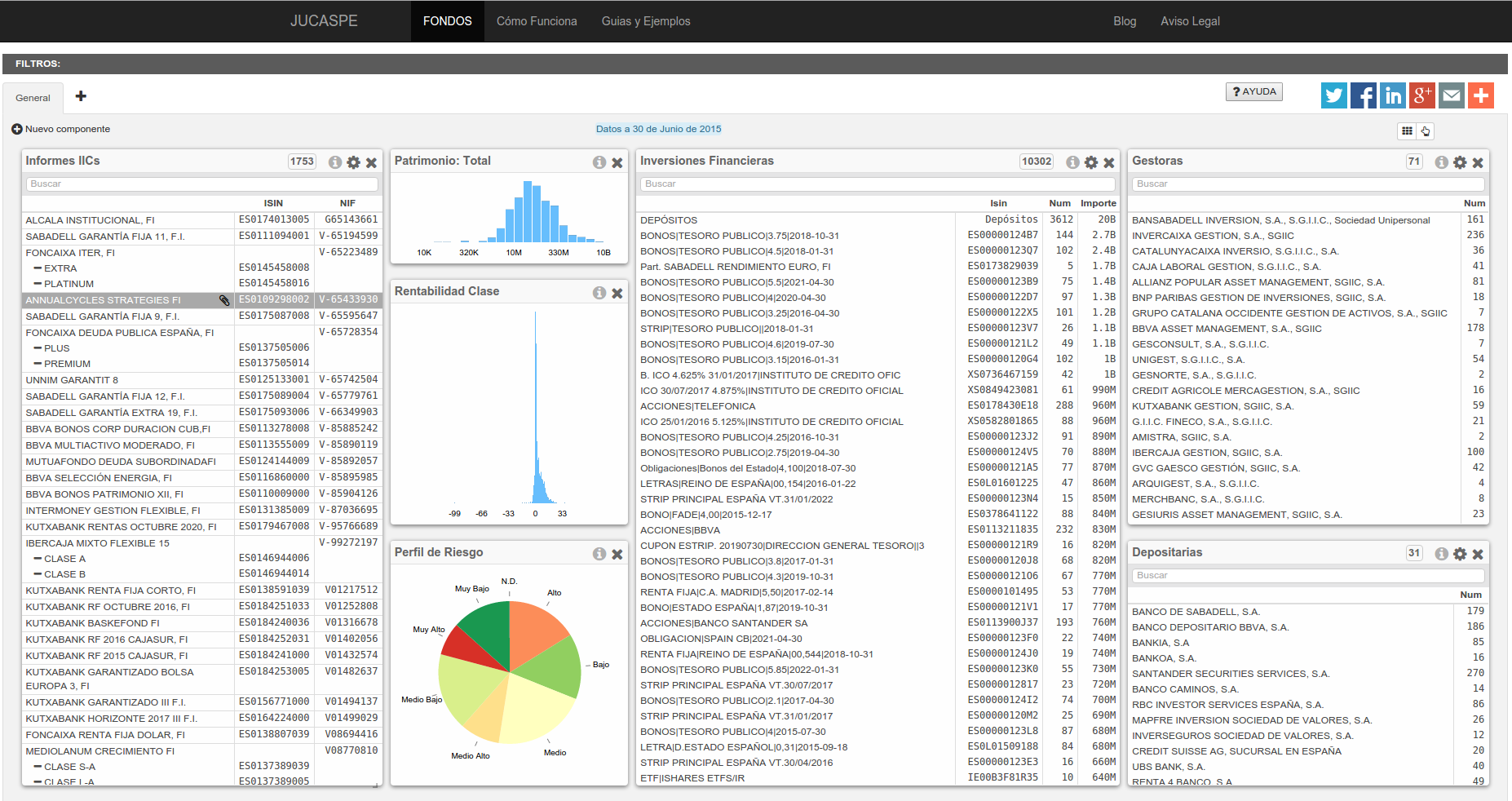
Task: Open Aviso Legal page
Action: coord(1190,21)
